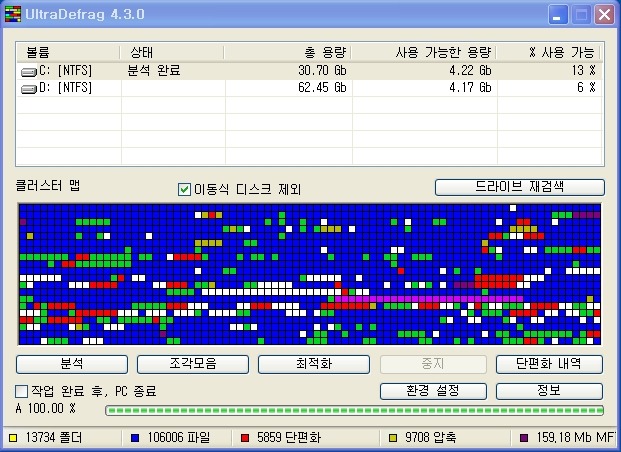Select the C: drive icon
The height and width of the screenshot is (452, 621).
29,72
